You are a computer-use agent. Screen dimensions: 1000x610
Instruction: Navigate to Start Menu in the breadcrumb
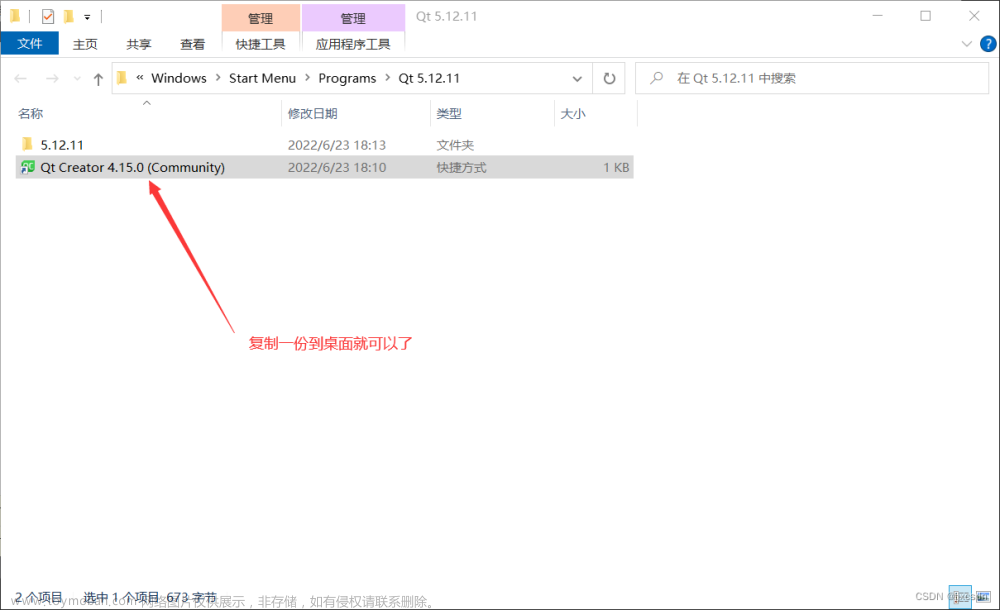[262, 78]
